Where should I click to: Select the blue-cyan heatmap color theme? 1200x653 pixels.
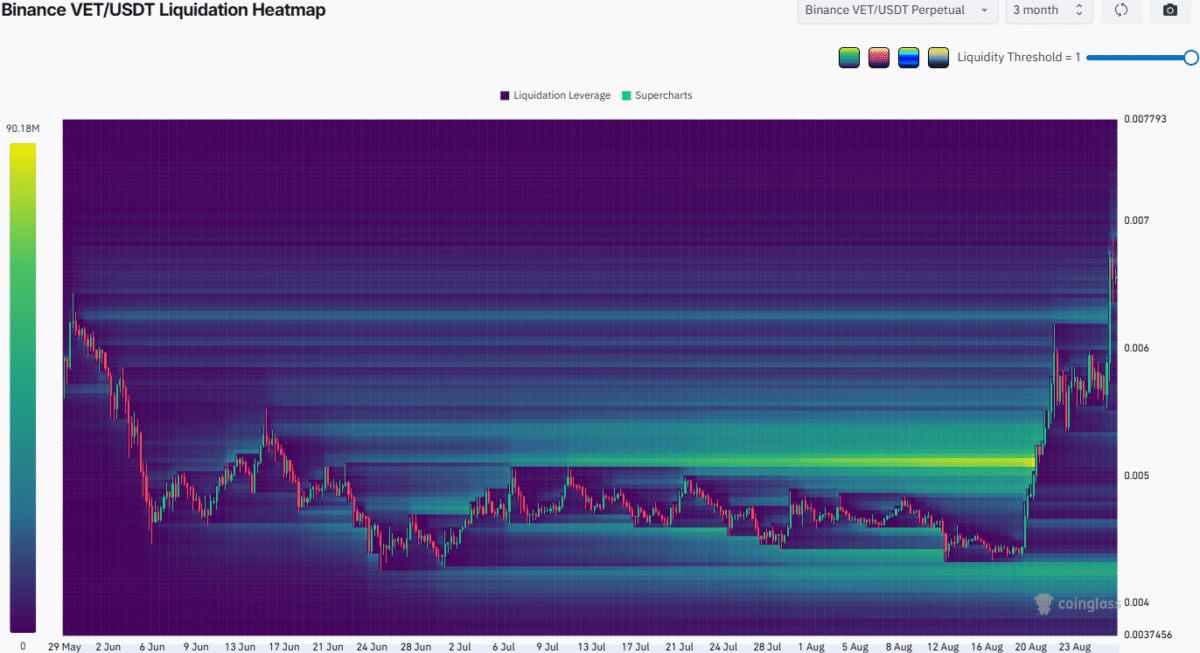[909, 57]
